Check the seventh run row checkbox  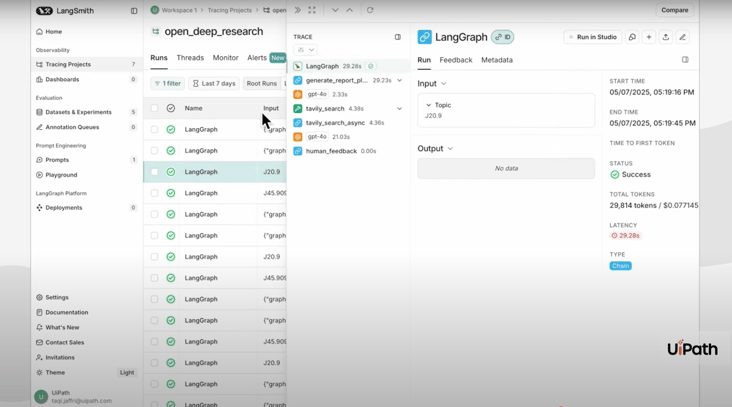tap(155, 257)
